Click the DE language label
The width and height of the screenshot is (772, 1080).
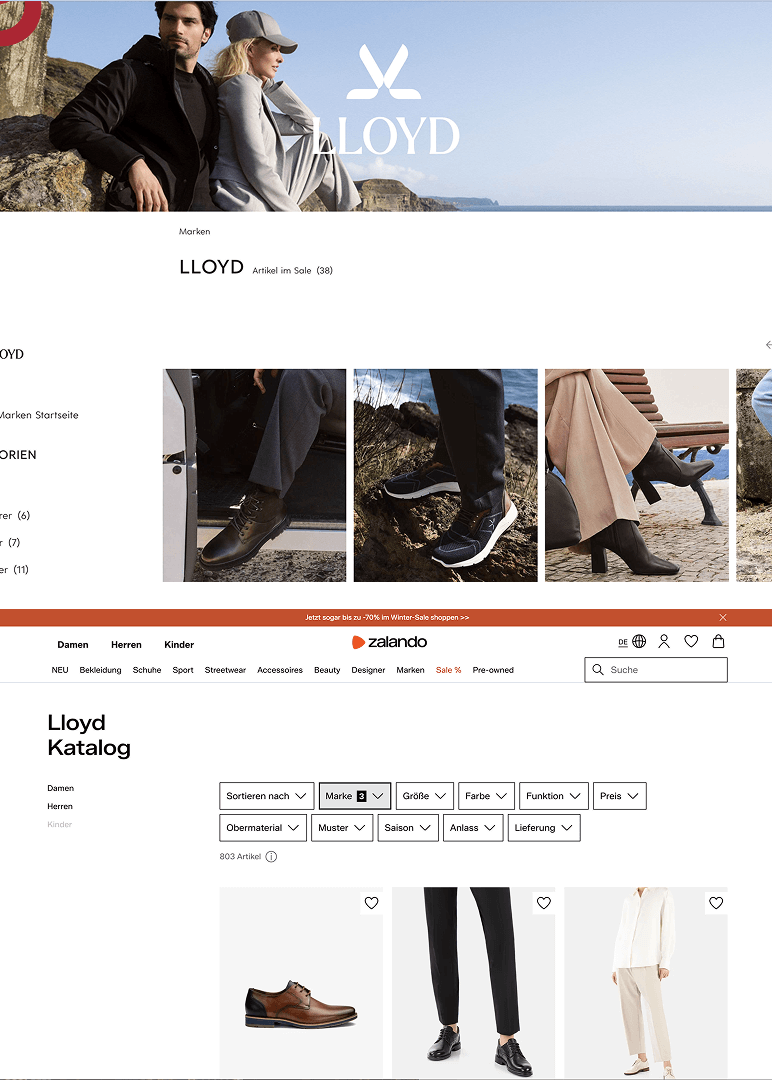click(623, 642)
